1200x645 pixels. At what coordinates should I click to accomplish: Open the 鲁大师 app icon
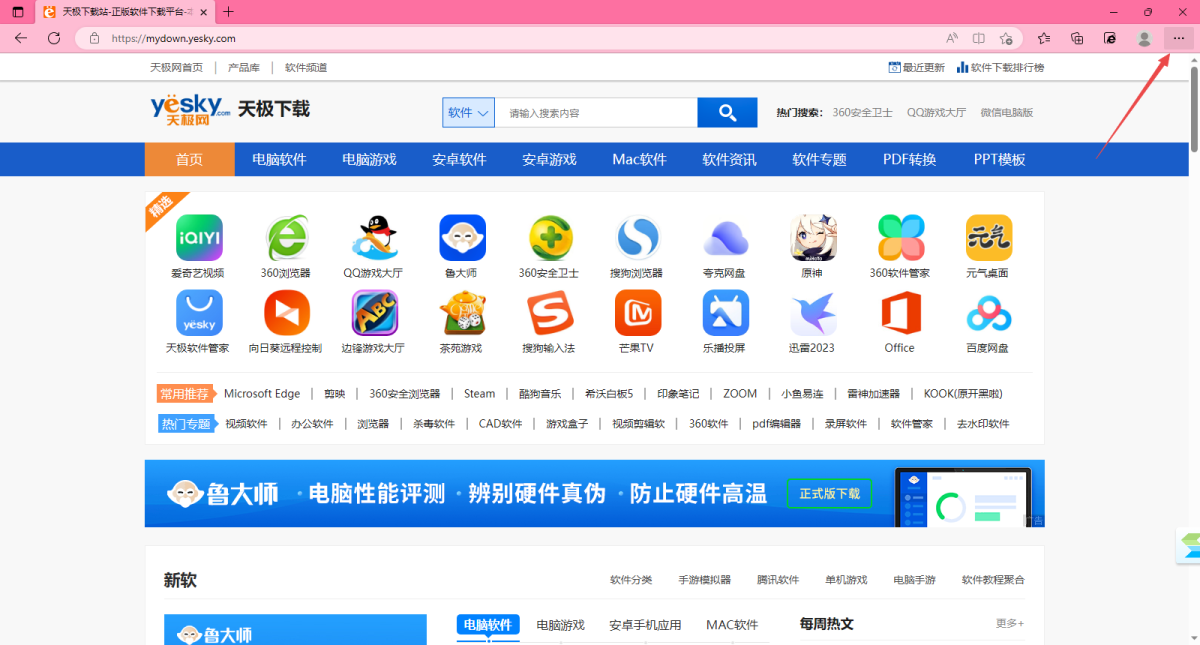point(462,237)
